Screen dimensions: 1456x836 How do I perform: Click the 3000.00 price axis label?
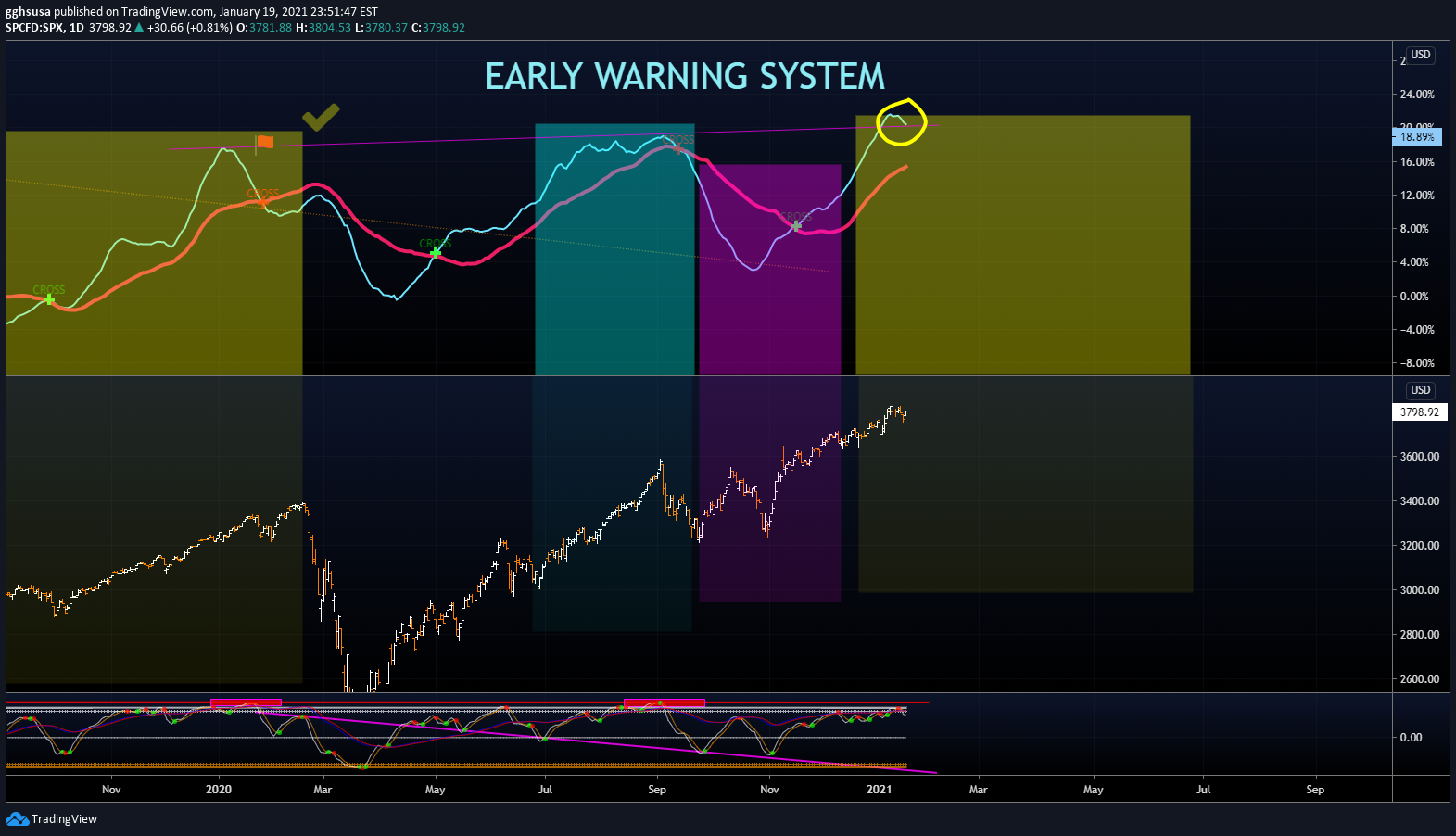(x=1420, y=590)
